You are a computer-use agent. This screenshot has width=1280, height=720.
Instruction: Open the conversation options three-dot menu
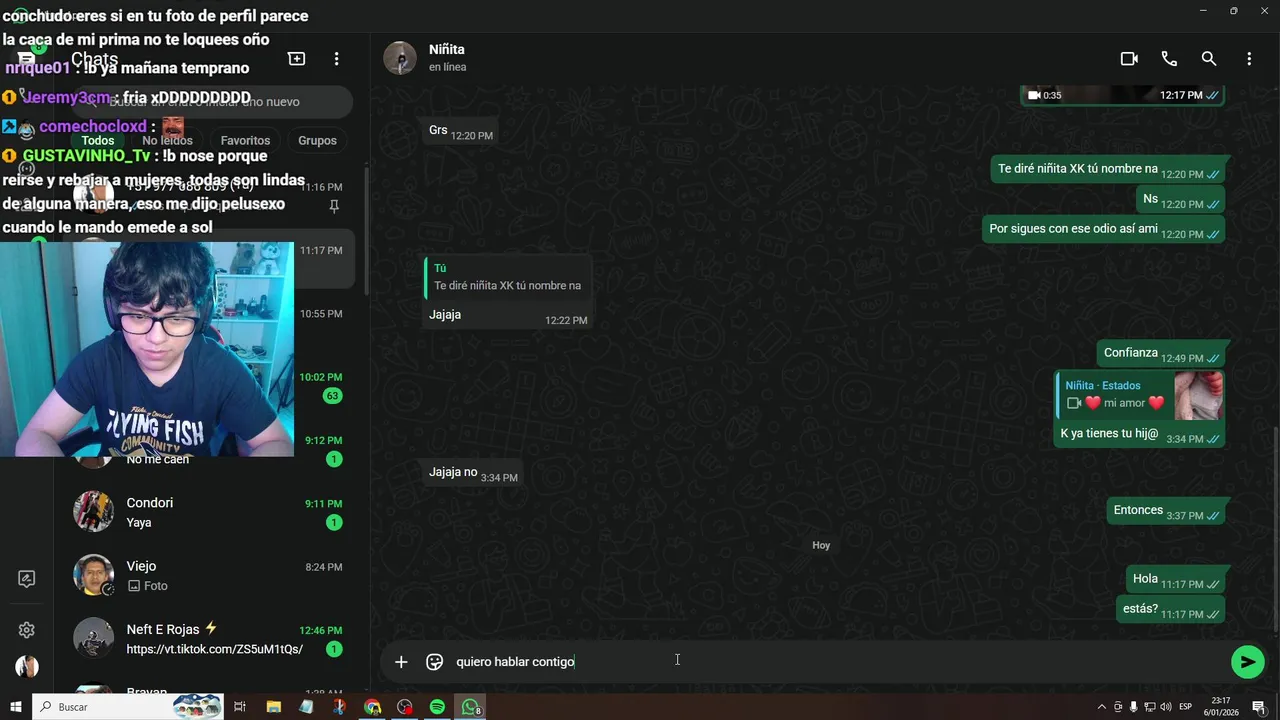[x=1249, y=59]
